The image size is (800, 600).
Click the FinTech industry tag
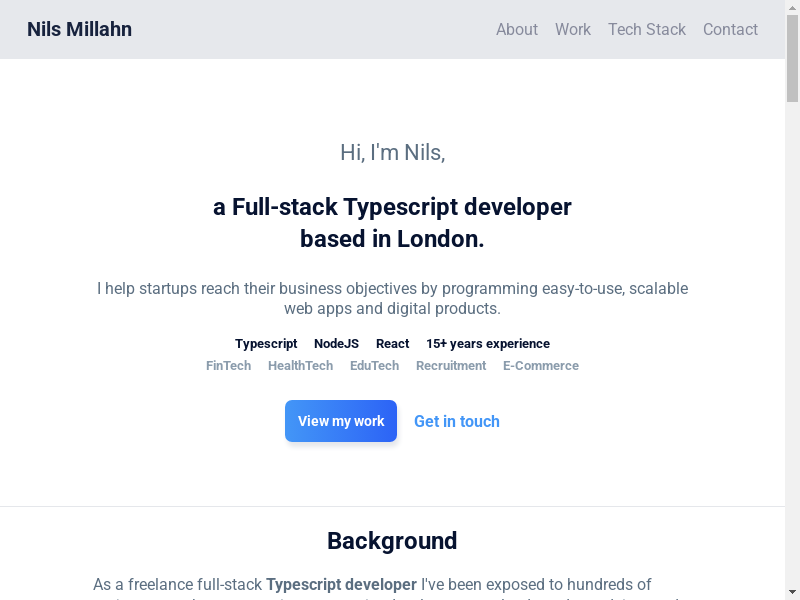click(x=228, y=365)
